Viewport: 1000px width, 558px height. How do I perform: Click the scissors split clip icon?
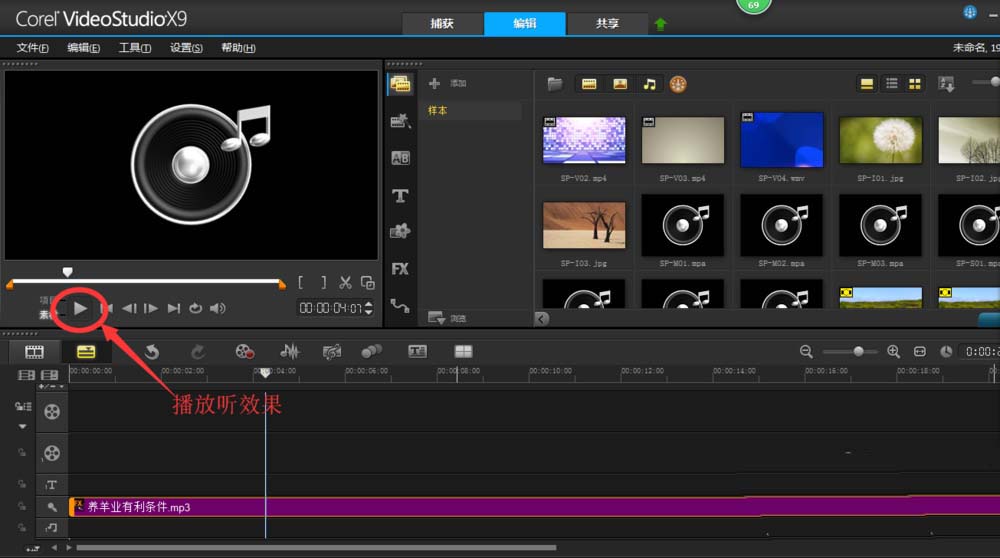(x=345, y=283)
